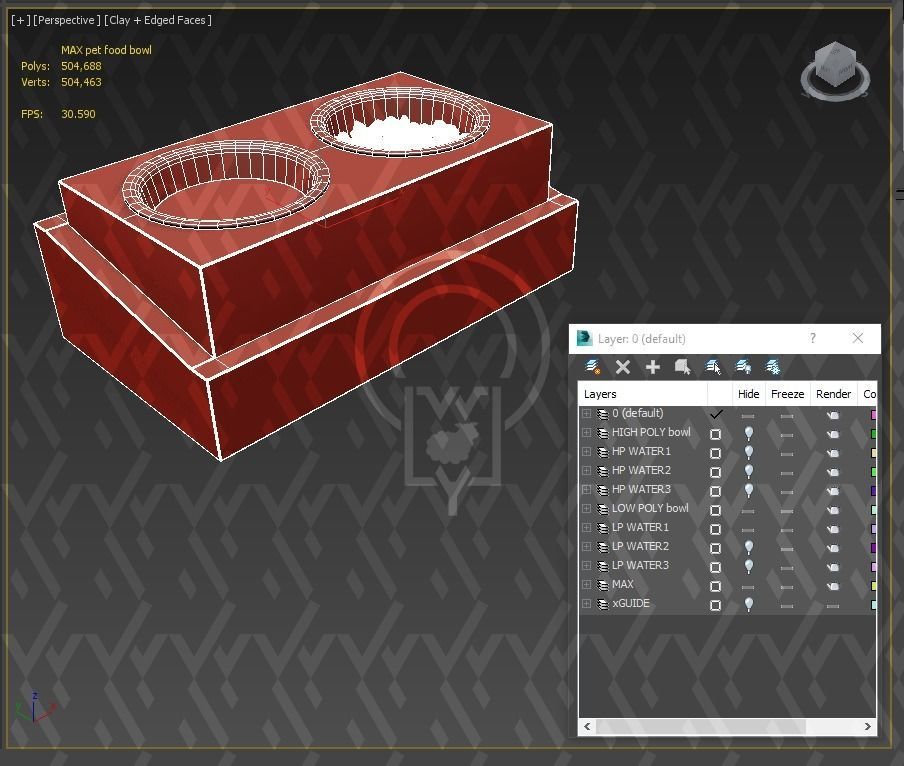Image resolution: width=904 pixels, height=766 pixels.
Task: Unhide LP WATER2 layer via lightbulb
Action: coord(748,547)
